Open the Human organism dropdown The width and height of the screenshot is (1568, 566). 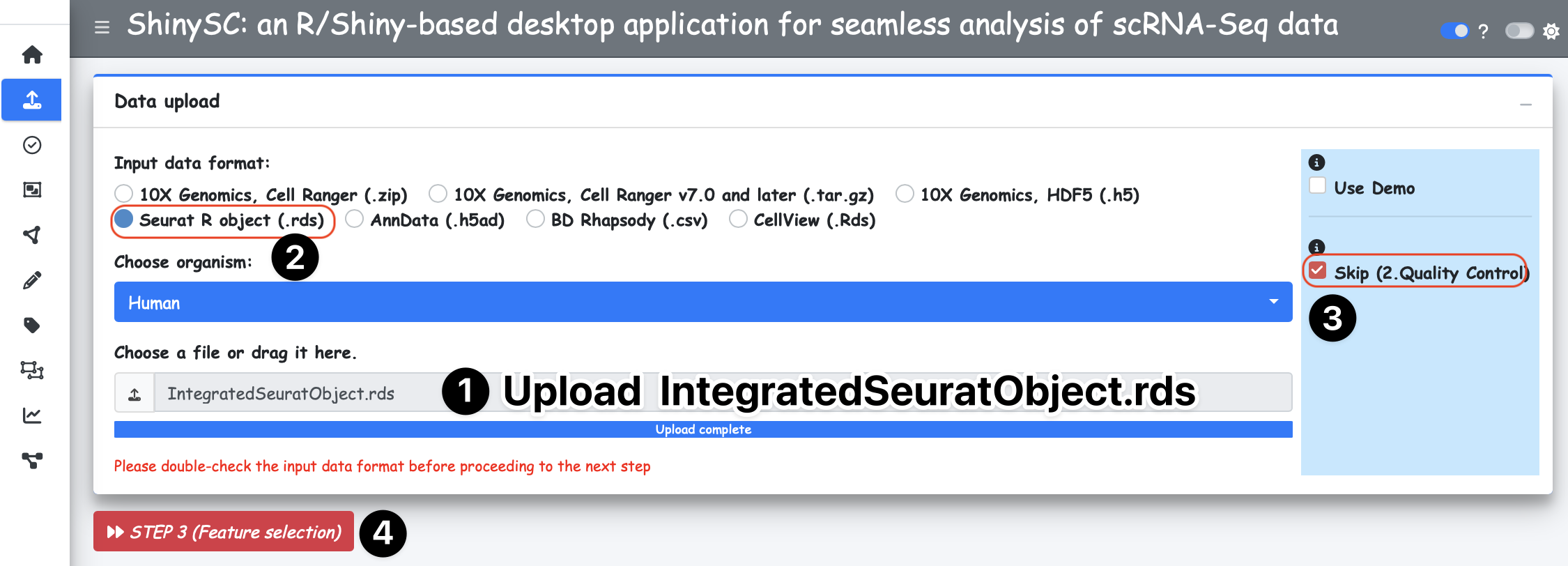702,303
